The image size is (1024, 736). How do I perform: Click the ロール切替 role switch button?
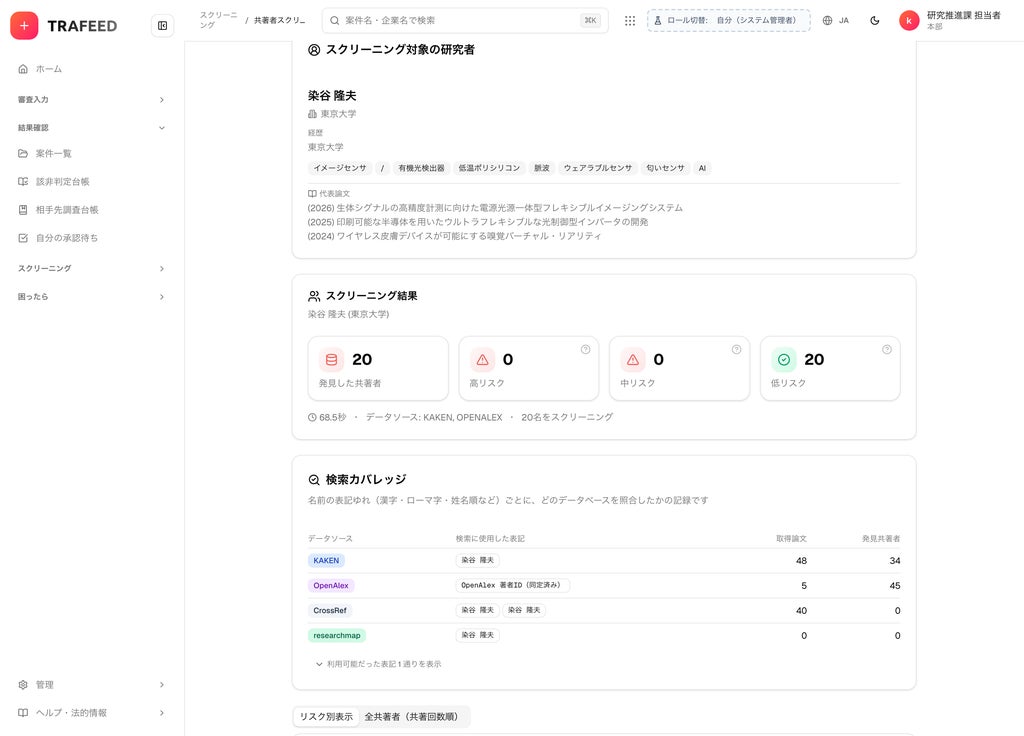click(729, 20)
